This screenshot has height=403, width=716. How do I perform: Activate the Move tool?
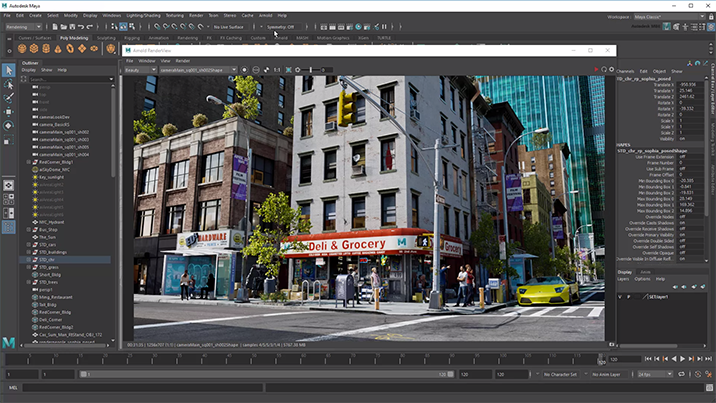pyautogui.click(x=8, y=112)
